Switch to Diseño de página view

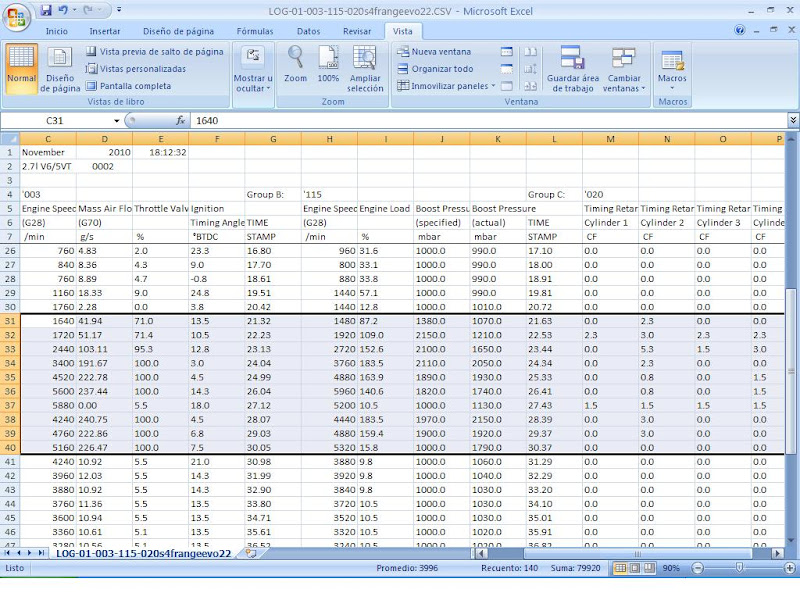pos(60,68)
